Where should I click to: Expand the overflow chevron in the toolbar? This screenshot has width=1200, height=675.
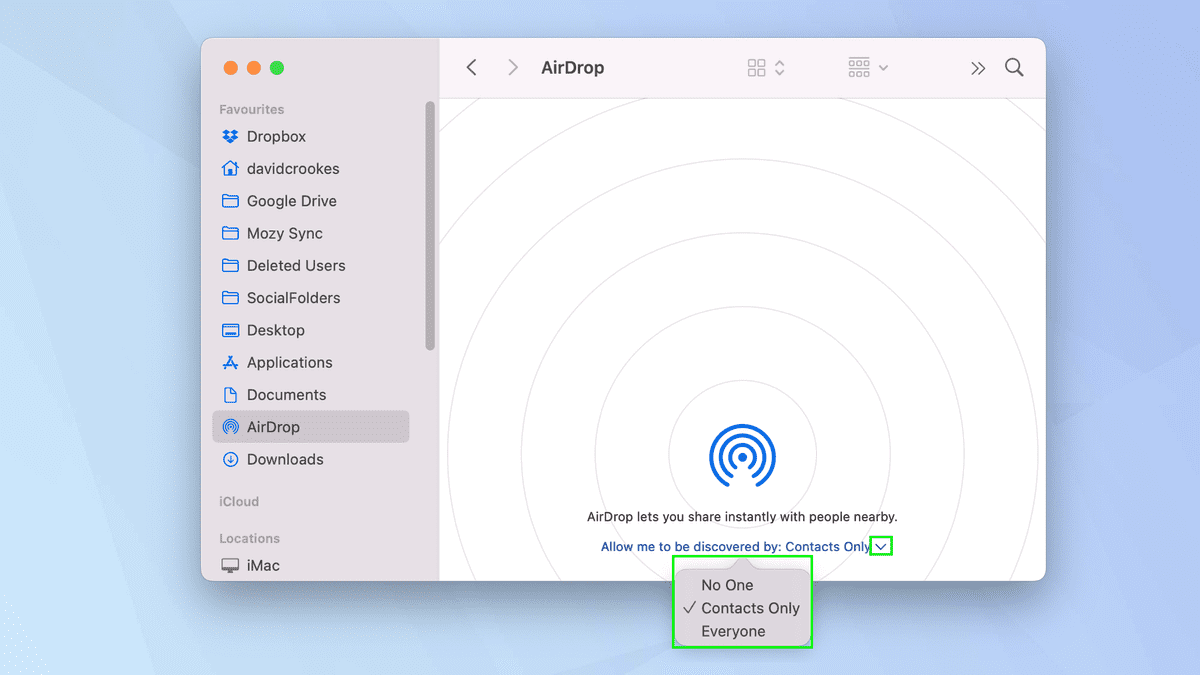pyautogui.click(x=978, y=67)
